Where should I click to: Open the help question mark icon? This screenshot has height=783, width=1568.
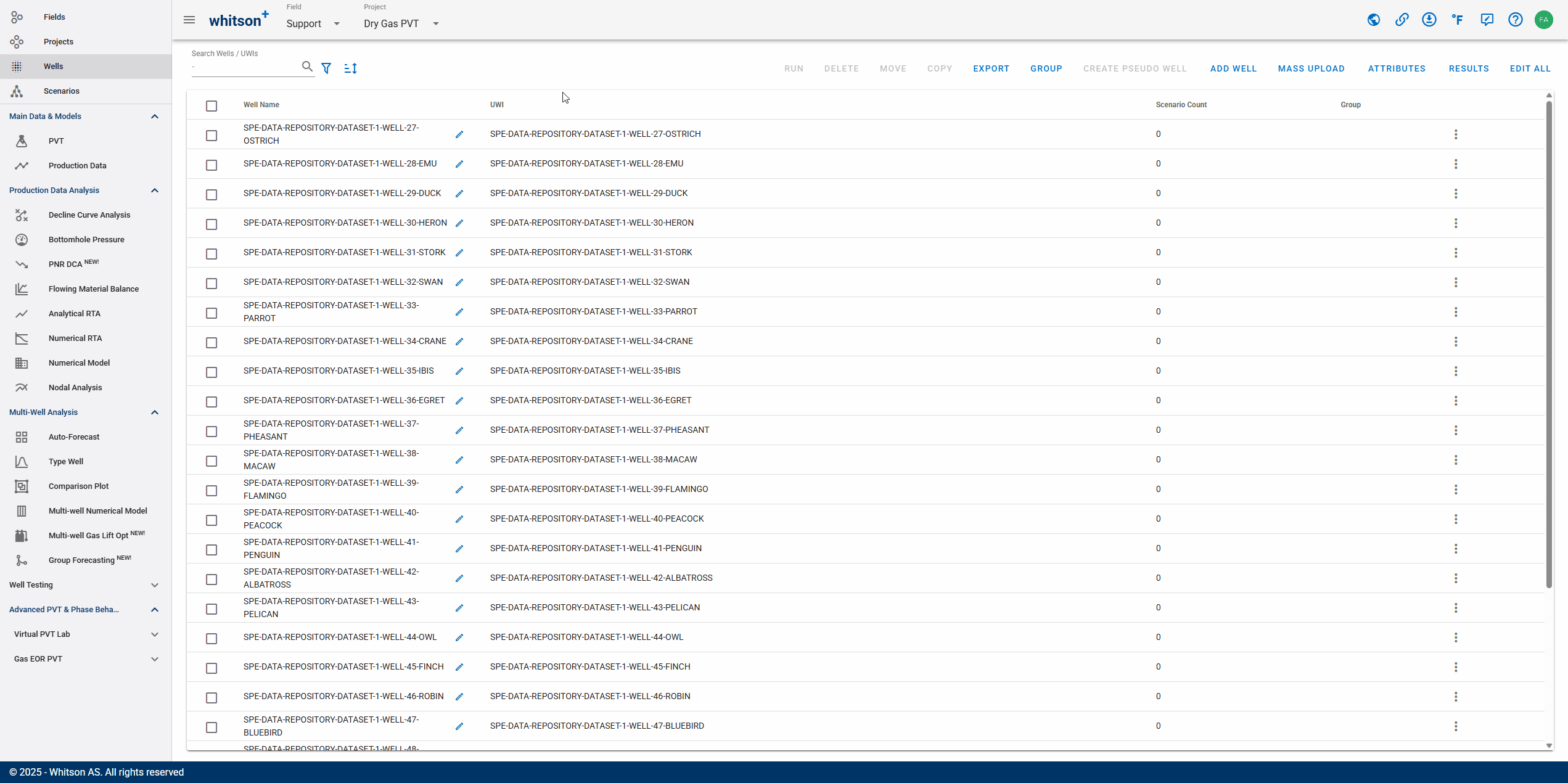point(1515,20)
